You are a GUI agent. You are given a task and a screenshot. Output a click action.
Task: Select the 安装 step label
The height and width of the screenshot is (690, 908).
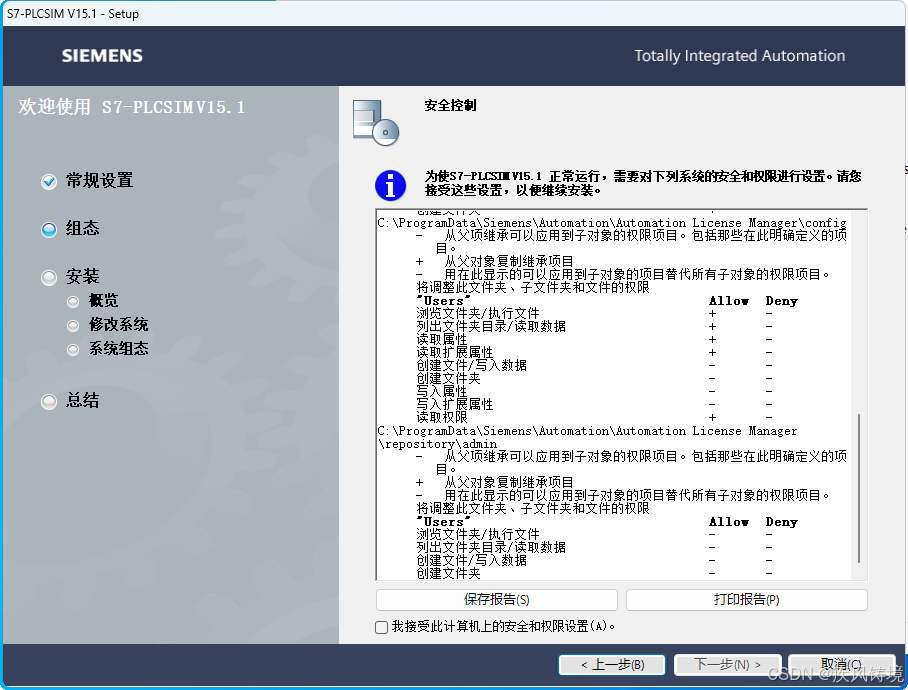click(x=82, y=277)
